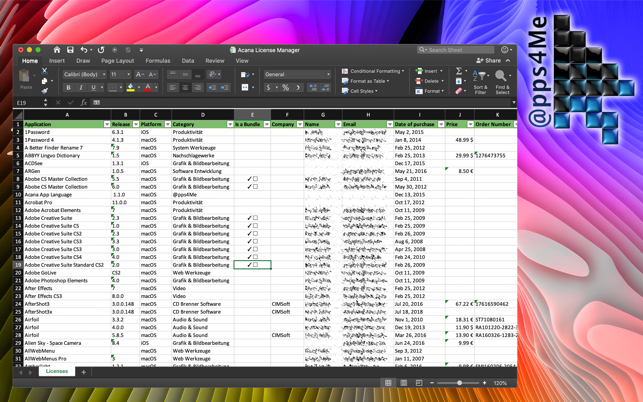Open AutoSum with the sigma icon

[459, 71]
